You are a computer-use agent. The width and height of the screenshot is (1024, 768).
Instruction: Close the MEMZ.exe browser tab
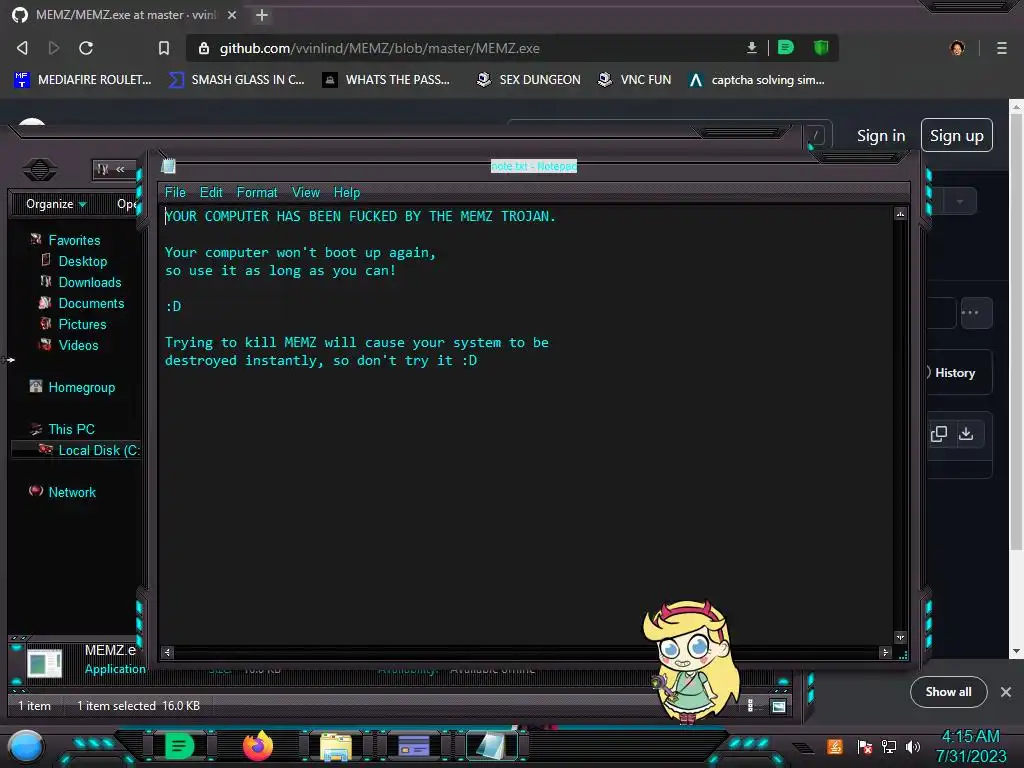(232, 15)
